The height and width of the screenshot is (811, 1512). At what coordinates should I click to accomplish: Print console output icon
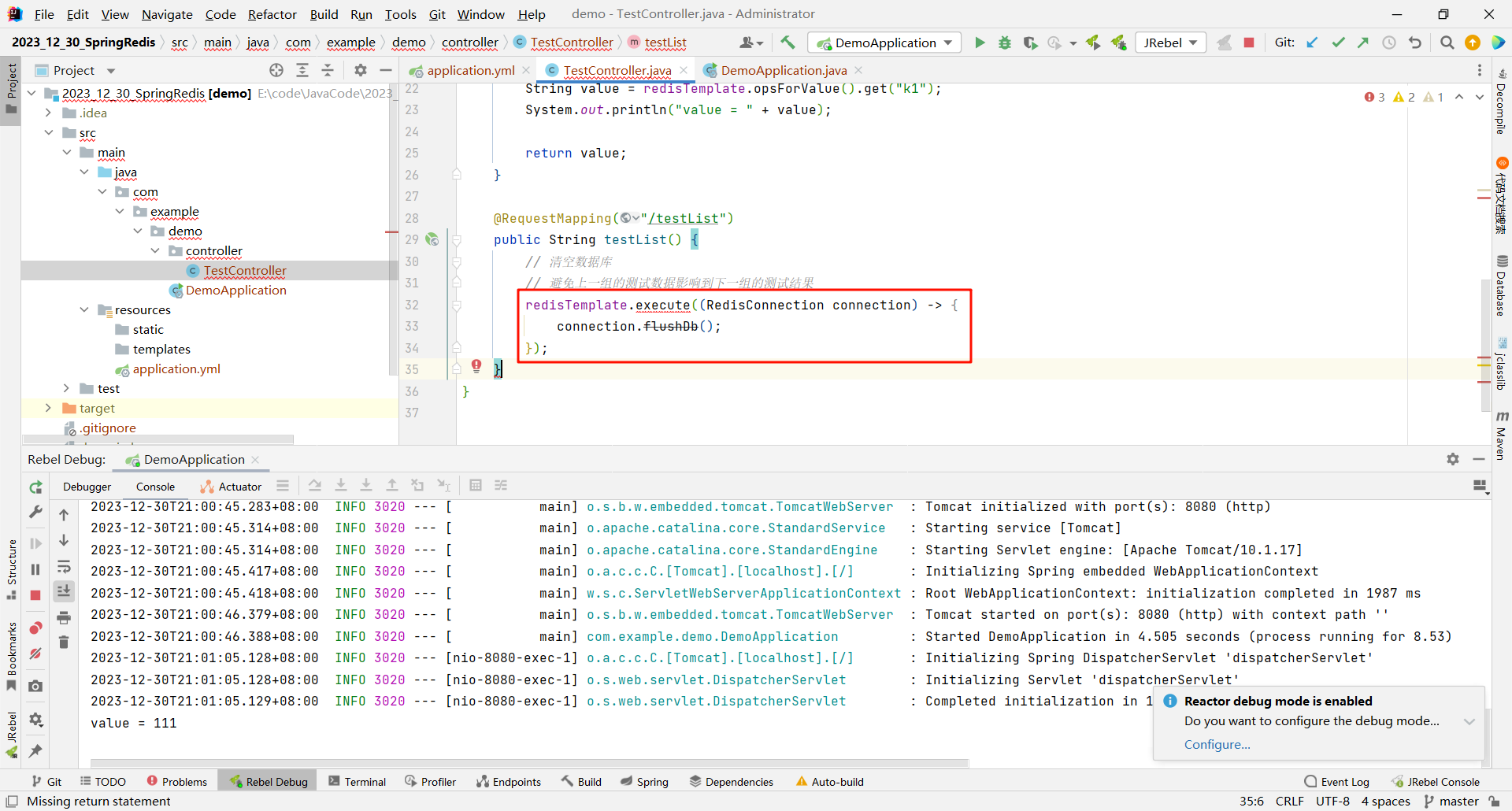64,617
